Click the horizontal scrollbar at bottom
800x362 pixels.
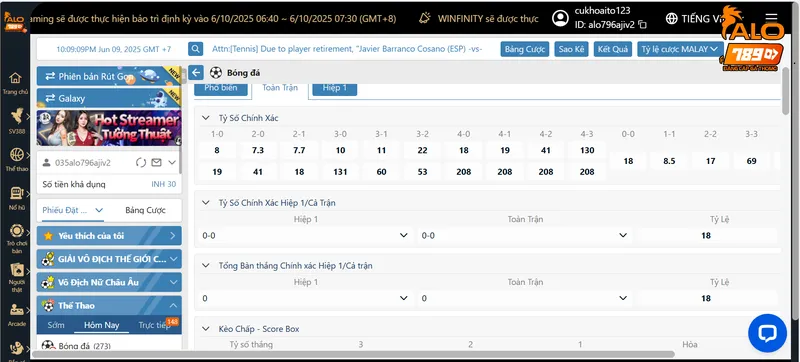click(353, 354)
